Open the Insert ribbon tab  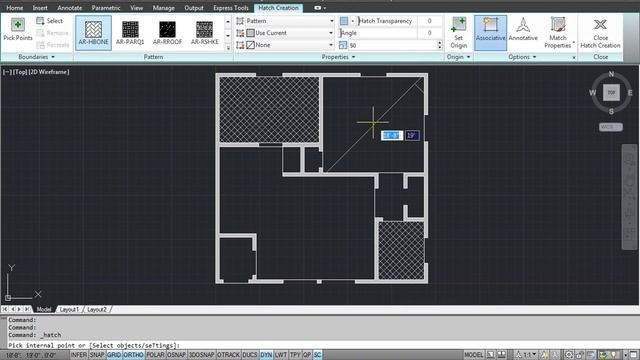pyautogui.click(x=40, y=8)
